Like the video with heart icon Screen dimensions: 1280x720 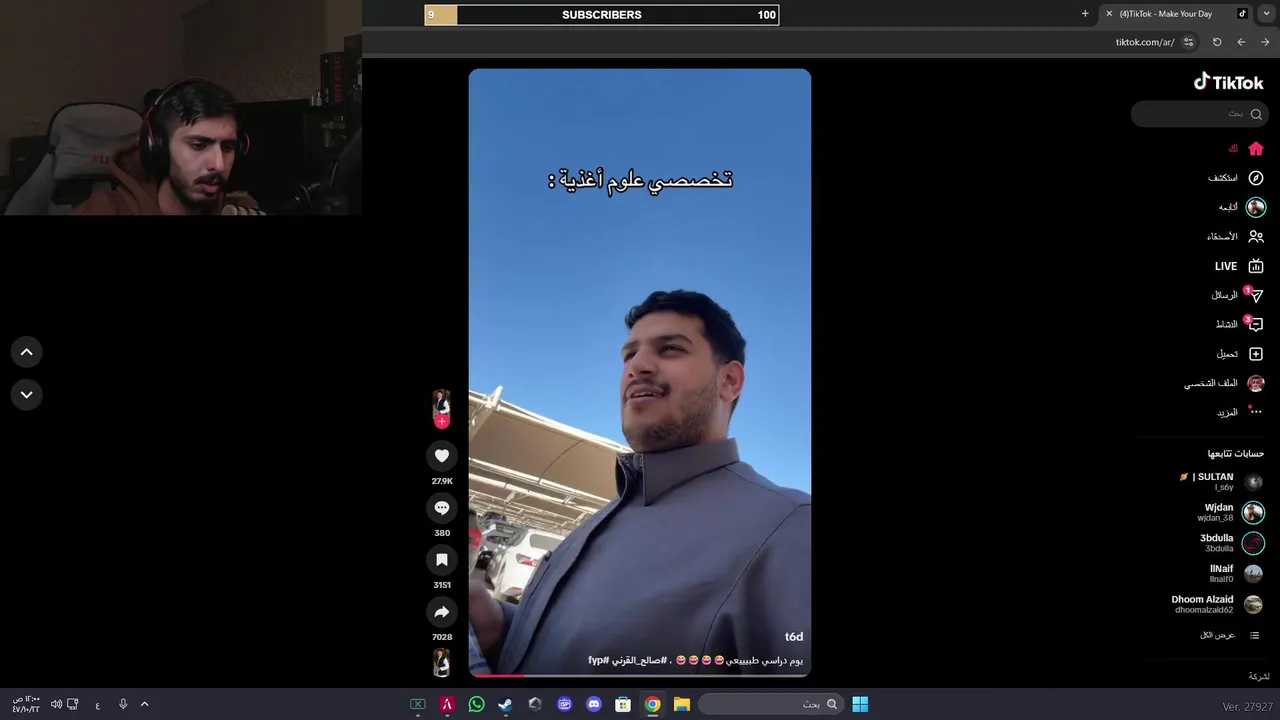(441, 456)
